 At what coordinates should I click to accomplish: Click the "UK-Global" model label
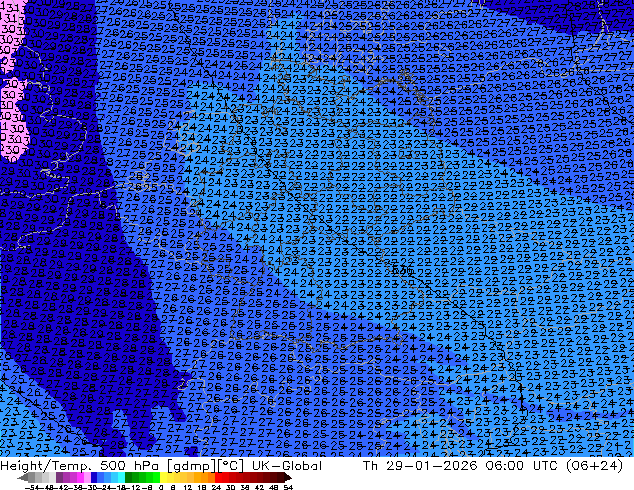287,465
